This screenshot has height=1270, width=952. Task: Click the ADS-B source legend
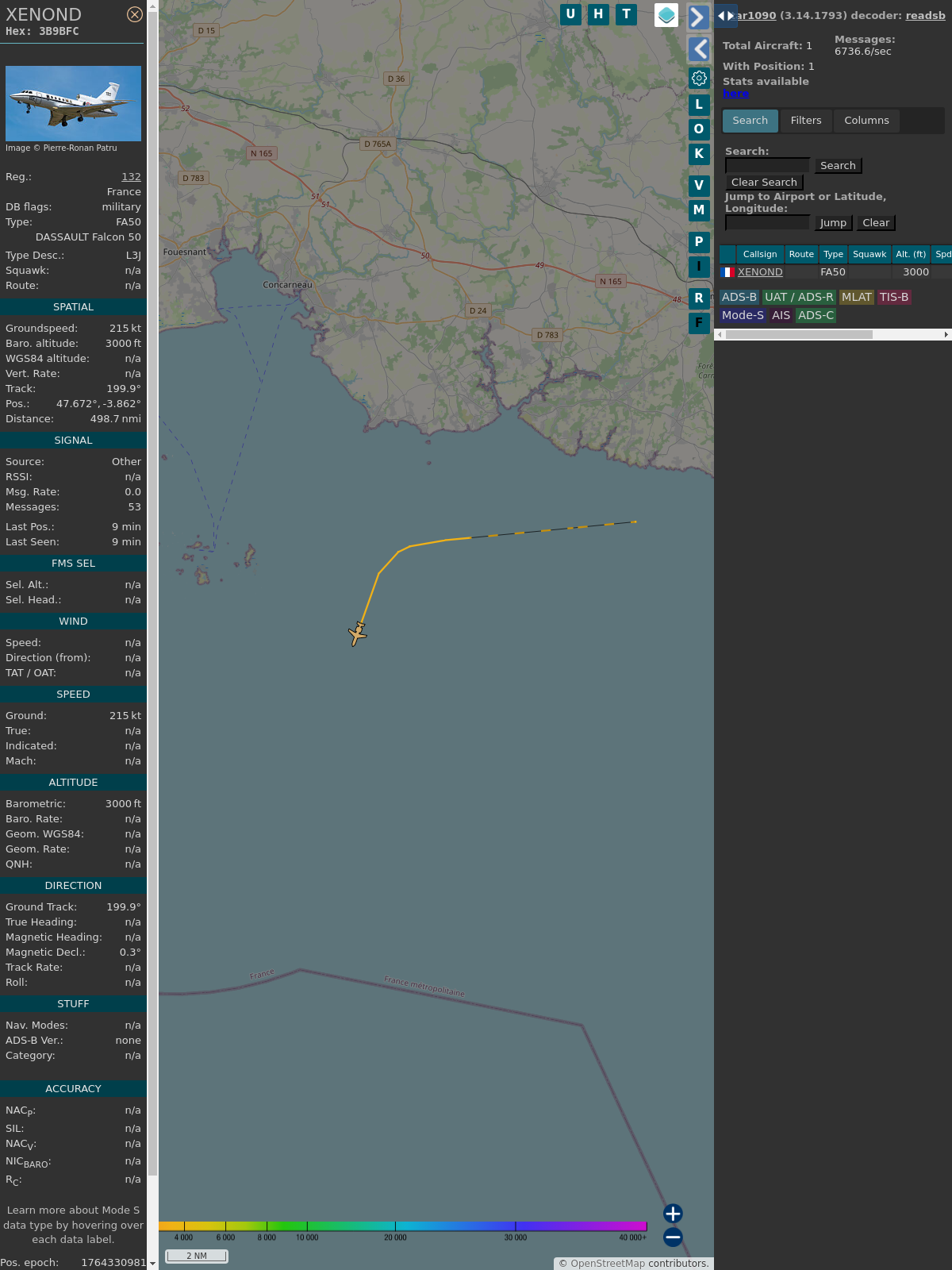[x=739, y=297]
